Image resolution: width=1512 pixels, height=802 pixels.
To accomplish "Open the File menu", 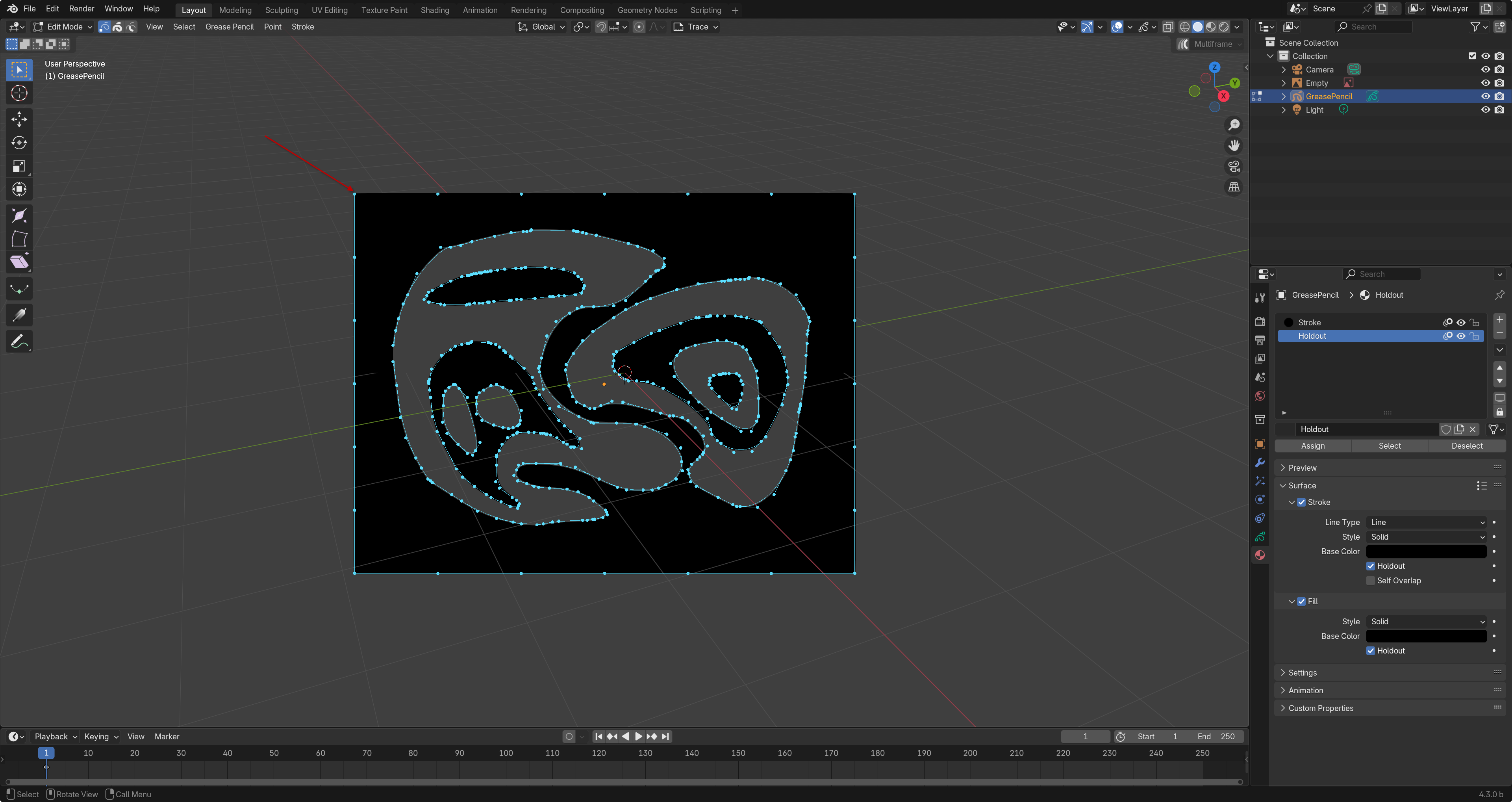I will click(30, 9).
